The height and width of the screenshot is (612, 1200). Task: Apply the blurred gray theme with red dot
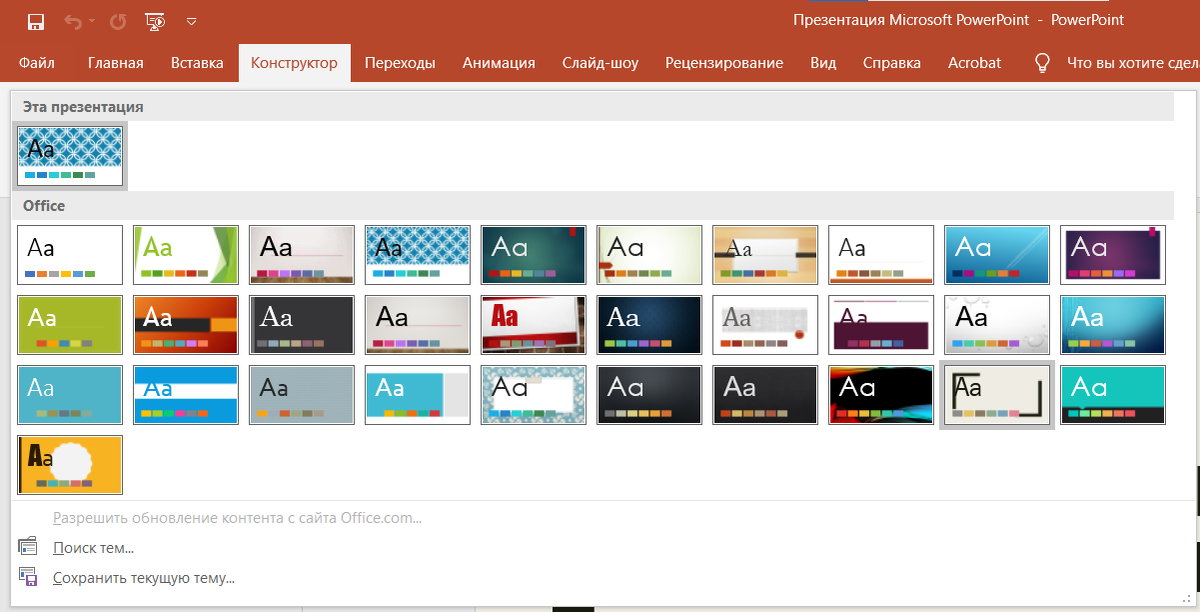(766, 325)
